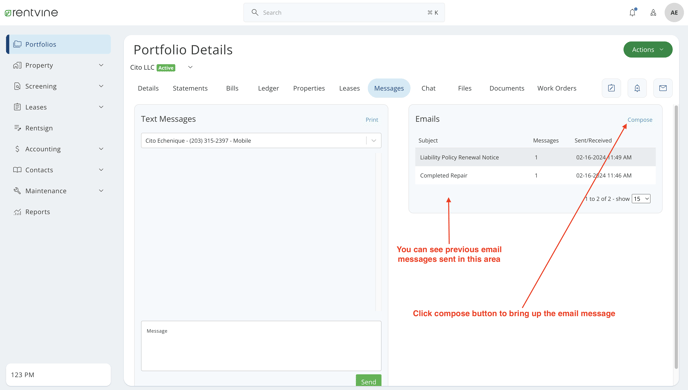Viewport: 688px width, 390px height.
Task: Open the Bills tab
Action: pos(232,88)
